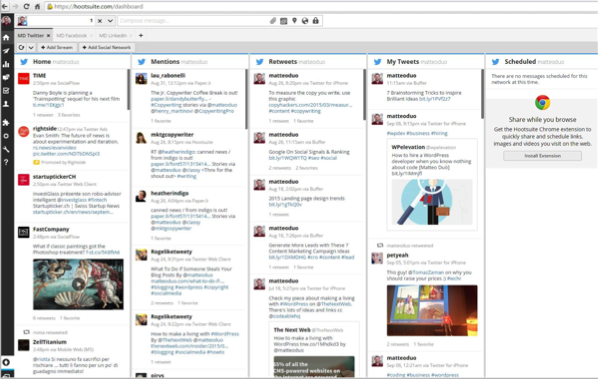This screenshot has width=598, height=379.
Task: Go back with the browser back arrow
Action: pos(5,6)
